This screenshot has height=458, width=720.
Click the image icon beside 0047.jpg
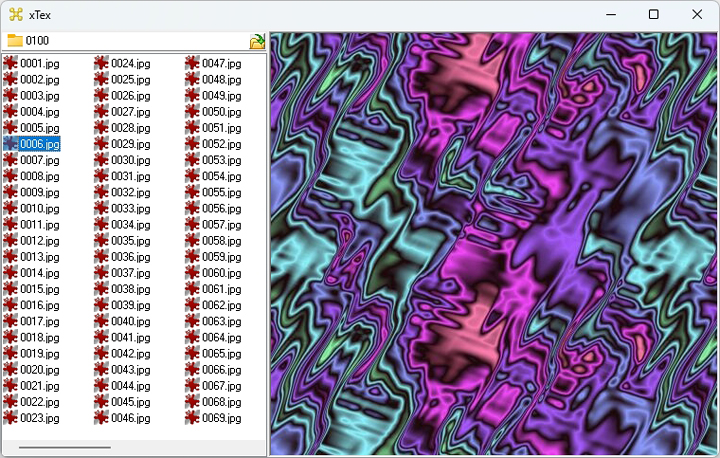point(193,63)
